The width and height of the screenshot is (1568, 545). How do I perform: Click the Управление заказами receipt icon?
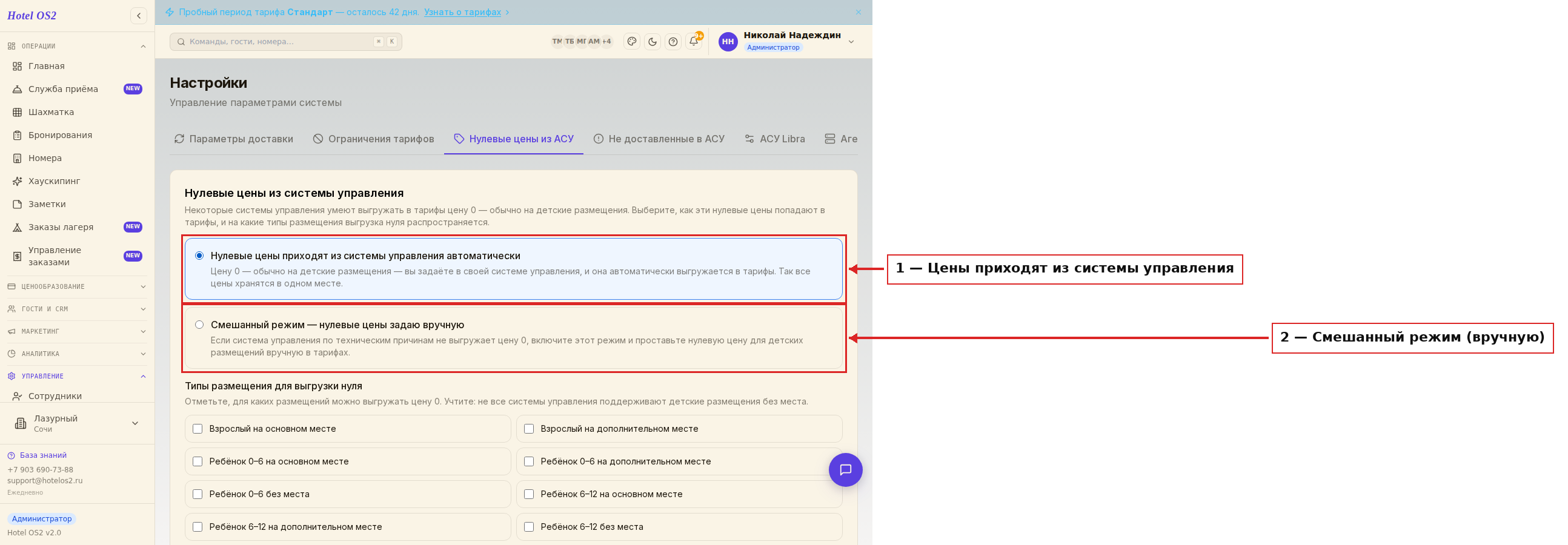tap(18, 257)
